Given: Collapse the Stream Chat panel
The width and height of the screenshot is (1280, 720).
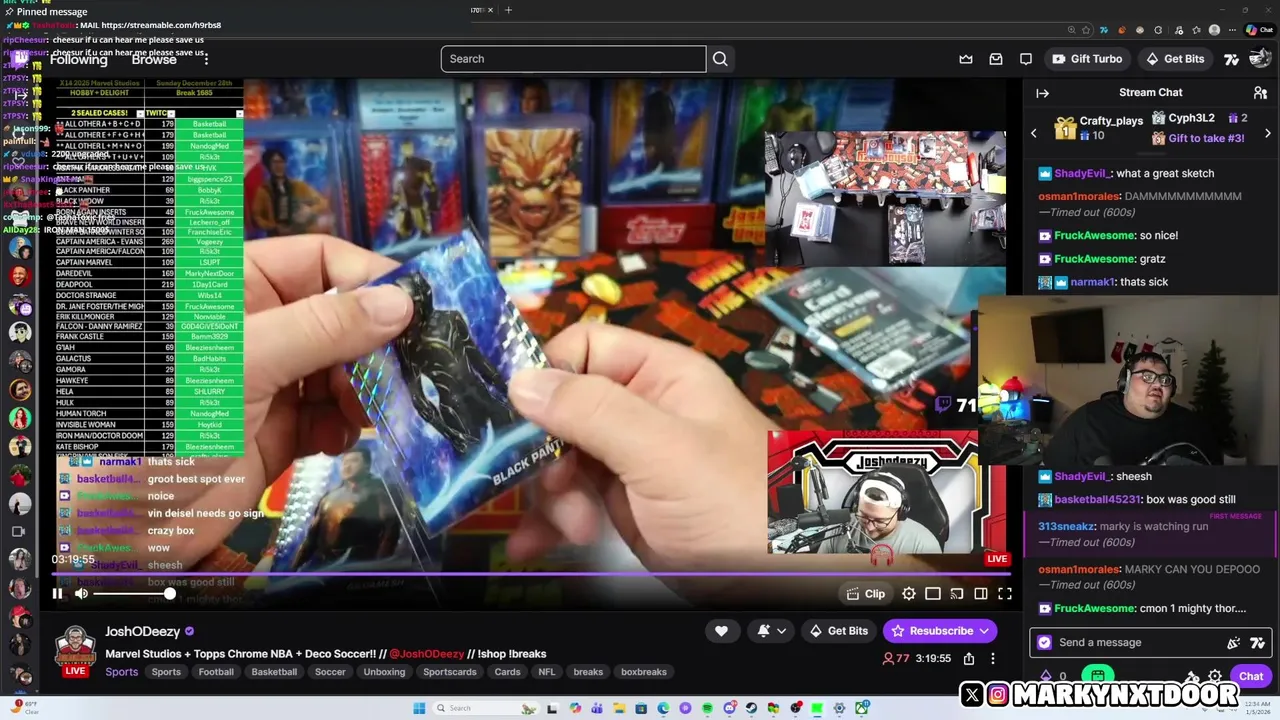Looking at the screenshot, I should [1042, 93].
